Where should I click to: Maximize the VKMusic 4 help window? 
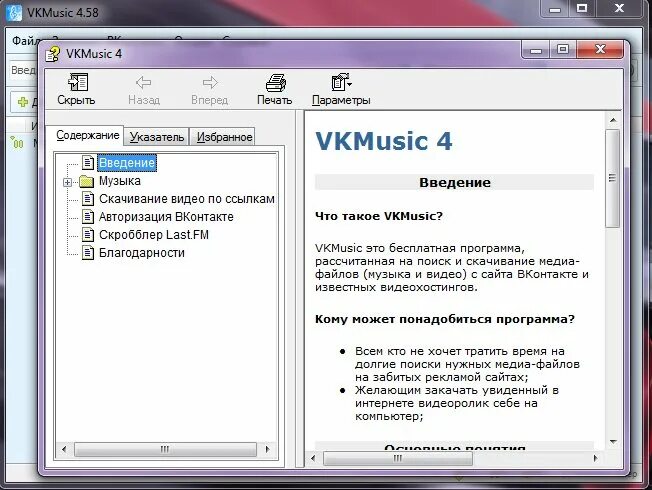tap(563, 49)
